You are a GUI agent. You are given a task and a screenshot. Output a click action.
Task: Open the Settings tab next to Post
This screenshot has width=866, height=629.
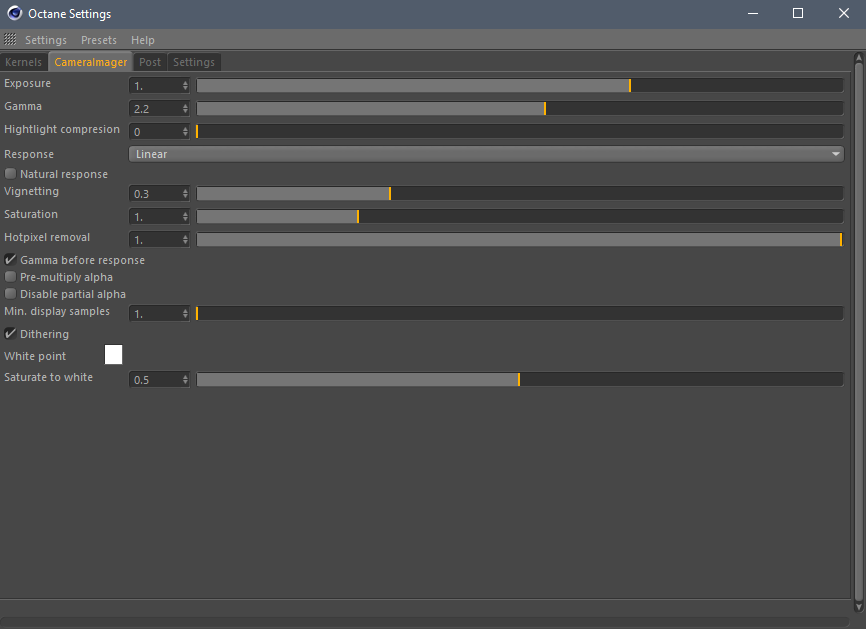[194, 62]
